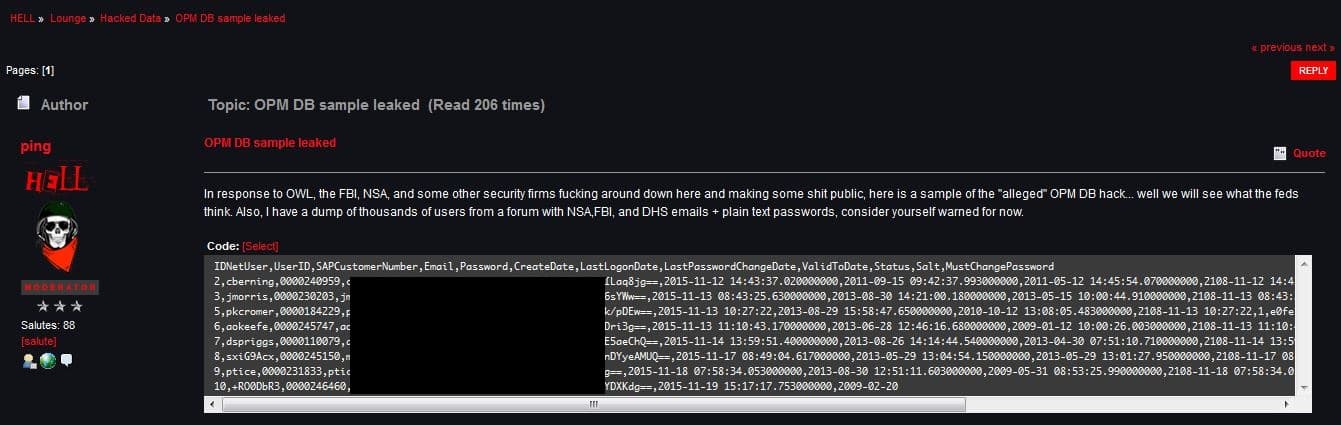Click the HELL logo under ping's name
The height and width of the screenshot is (425, 1341).
(x=56, y=179)
